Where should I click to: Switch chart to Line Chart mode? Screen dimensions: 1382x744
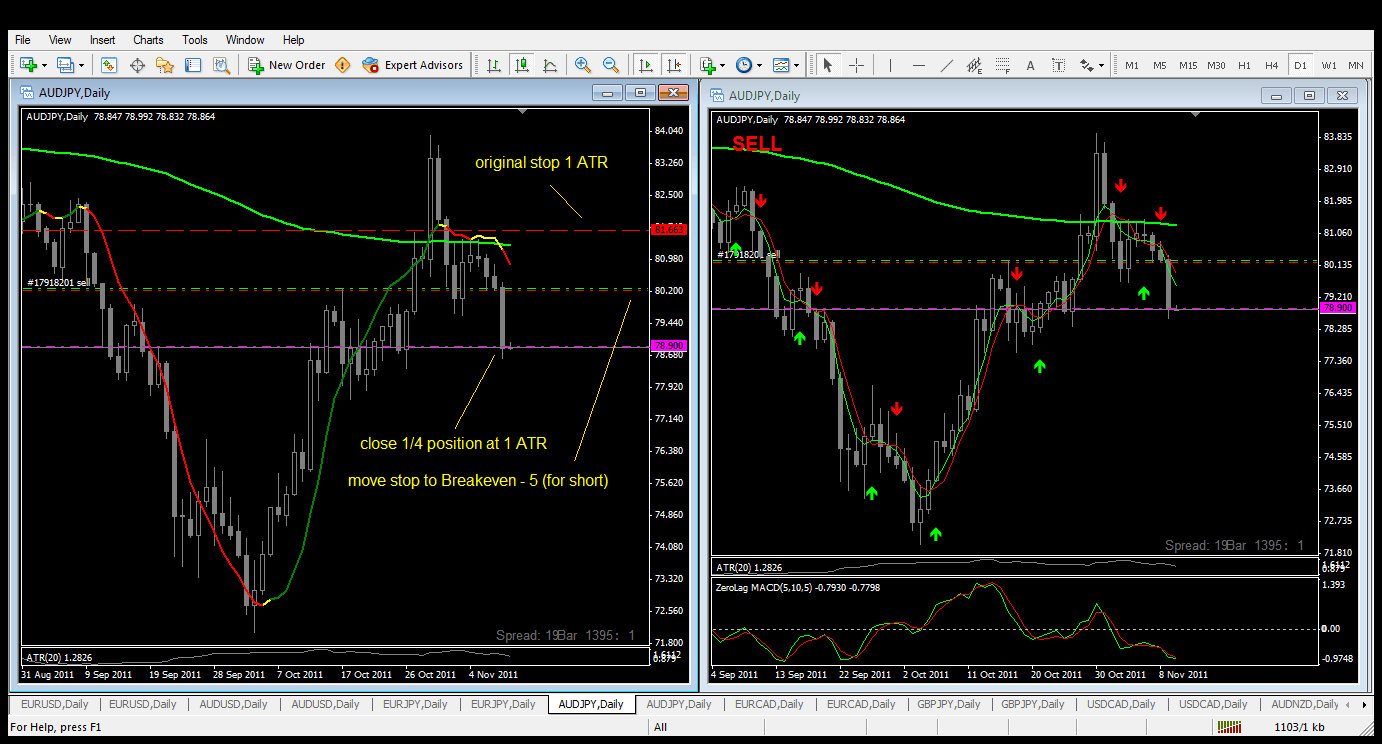[550, 65]
